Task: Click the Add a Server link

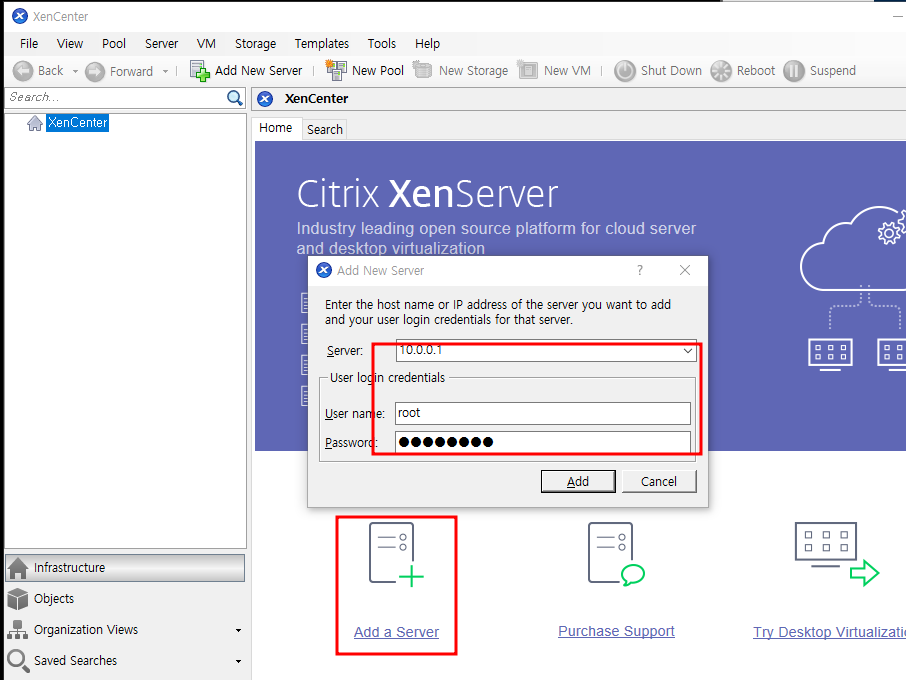Action: click(x=396, y=632)
